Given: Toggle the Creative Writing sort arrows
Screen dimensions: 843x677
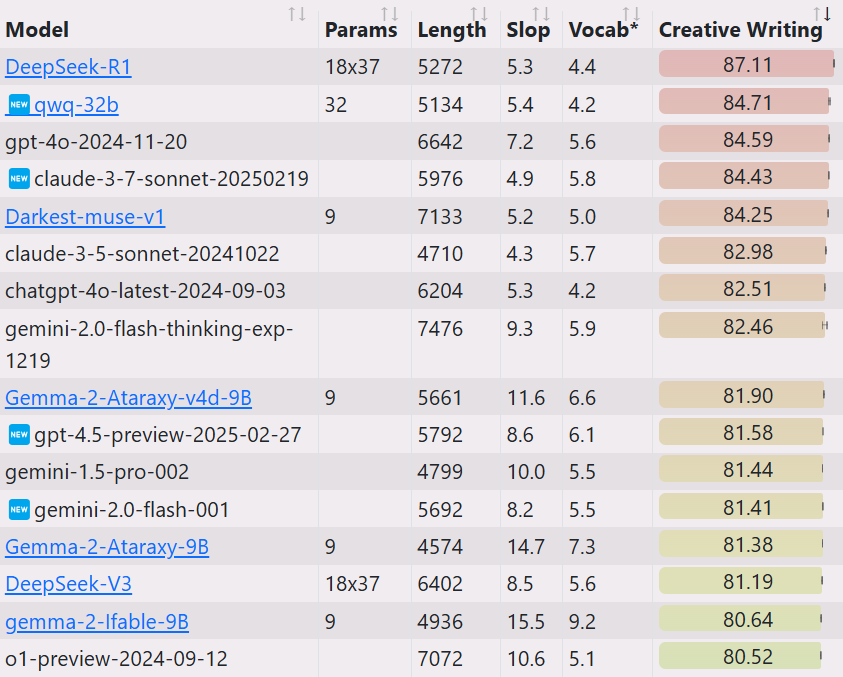Looking at the screenshot, I should [x=822, y=14].
